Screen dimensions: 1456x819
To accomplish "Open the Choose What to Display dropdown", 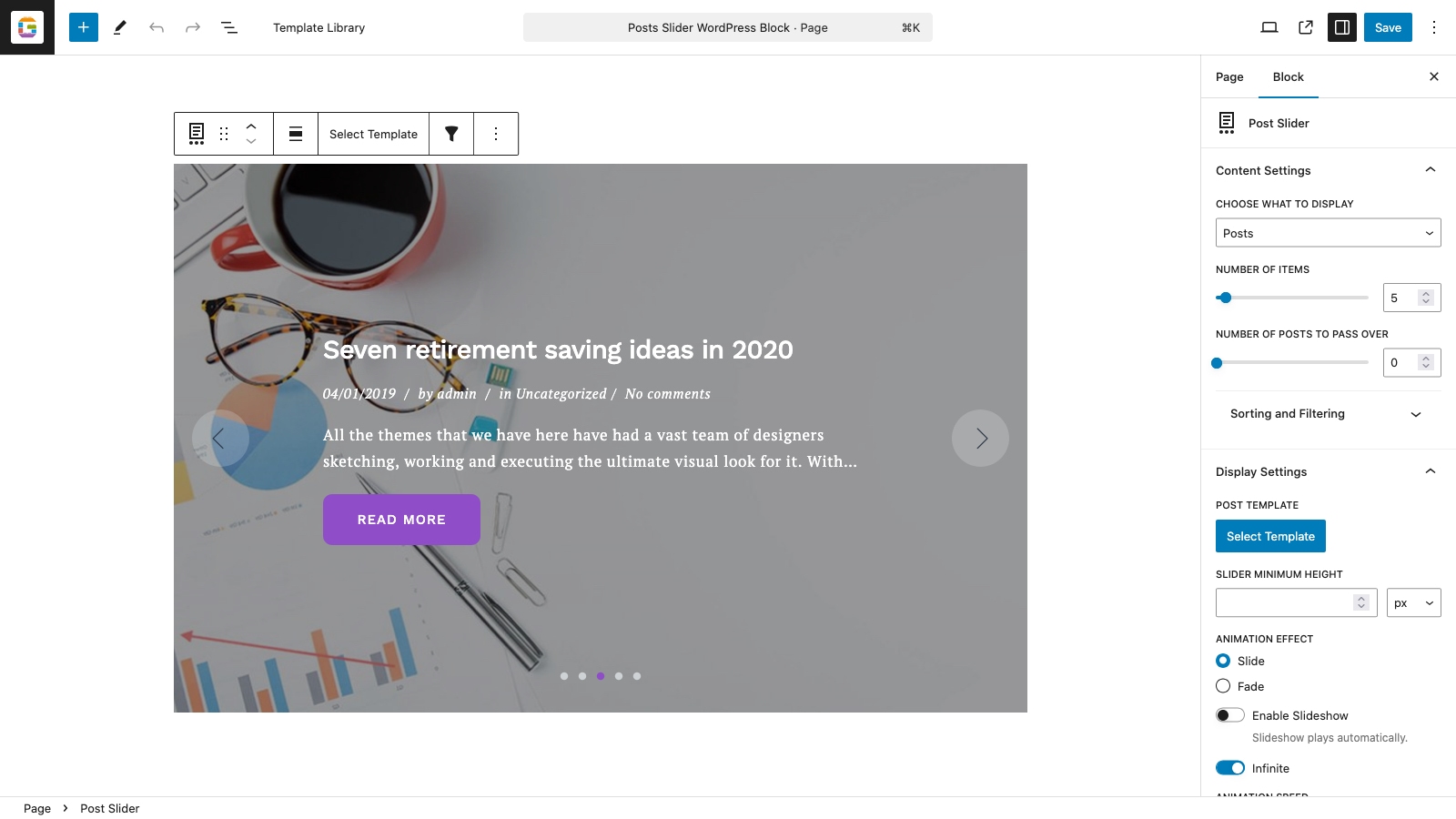I will click(1329, 233).
